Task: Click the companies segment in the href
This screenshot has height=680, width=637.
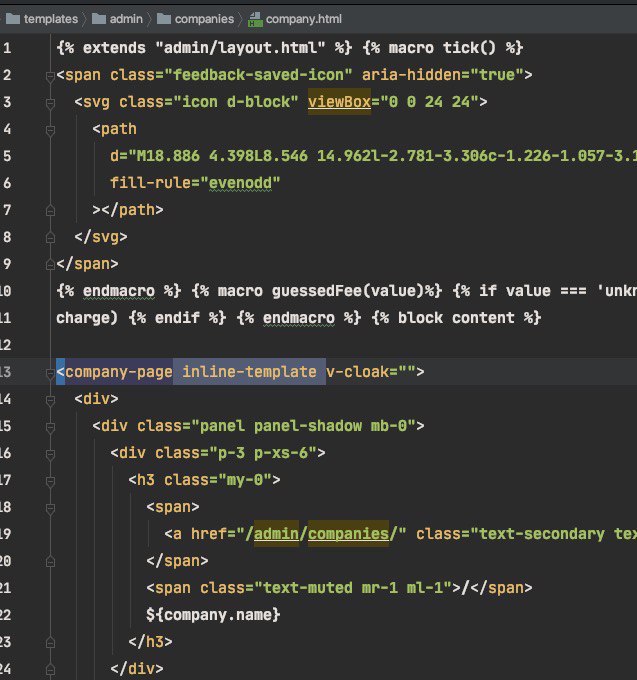Action: point(348,533)
